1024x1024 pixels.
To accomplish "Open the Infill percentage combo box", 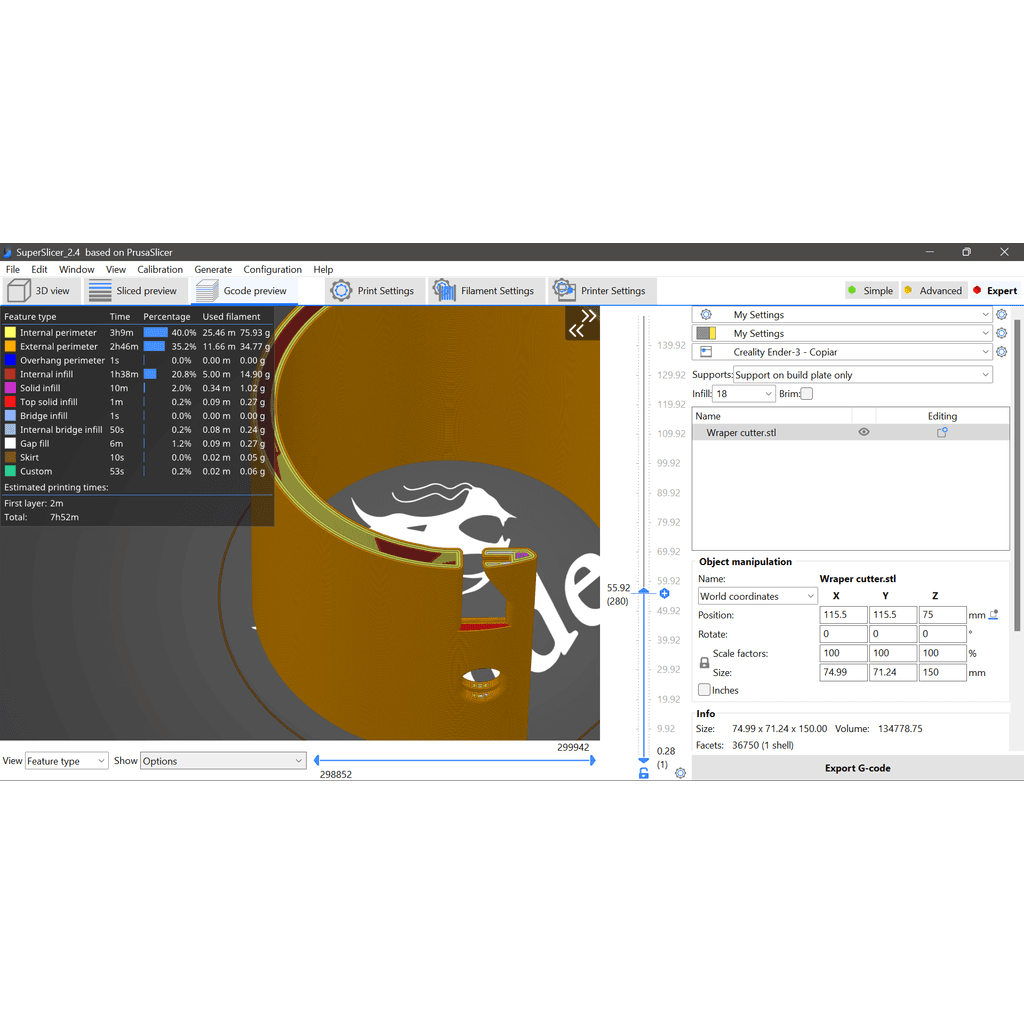I will pyautogui.click(x=744, y=394).
